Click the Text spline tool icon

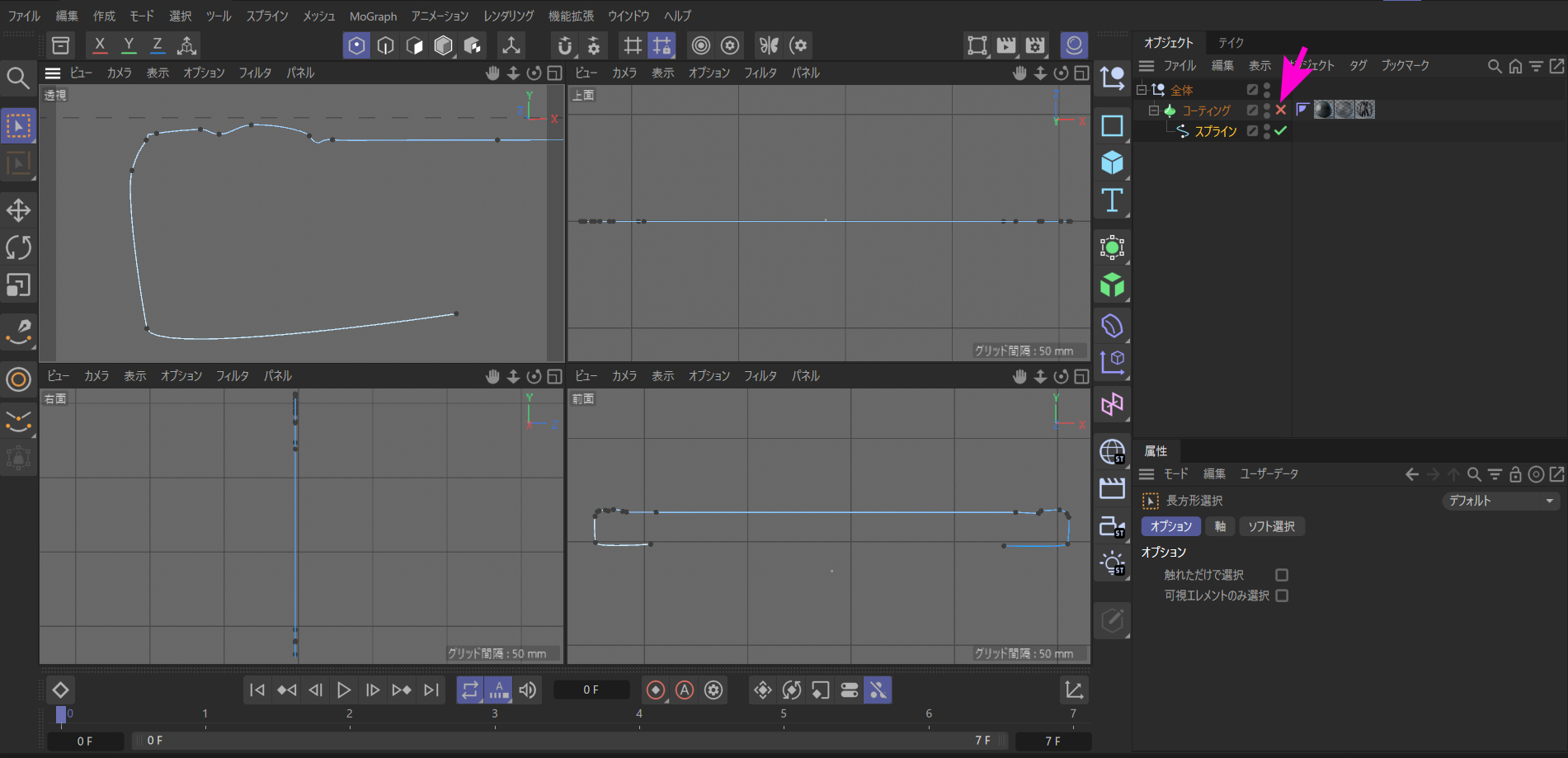1112,200
